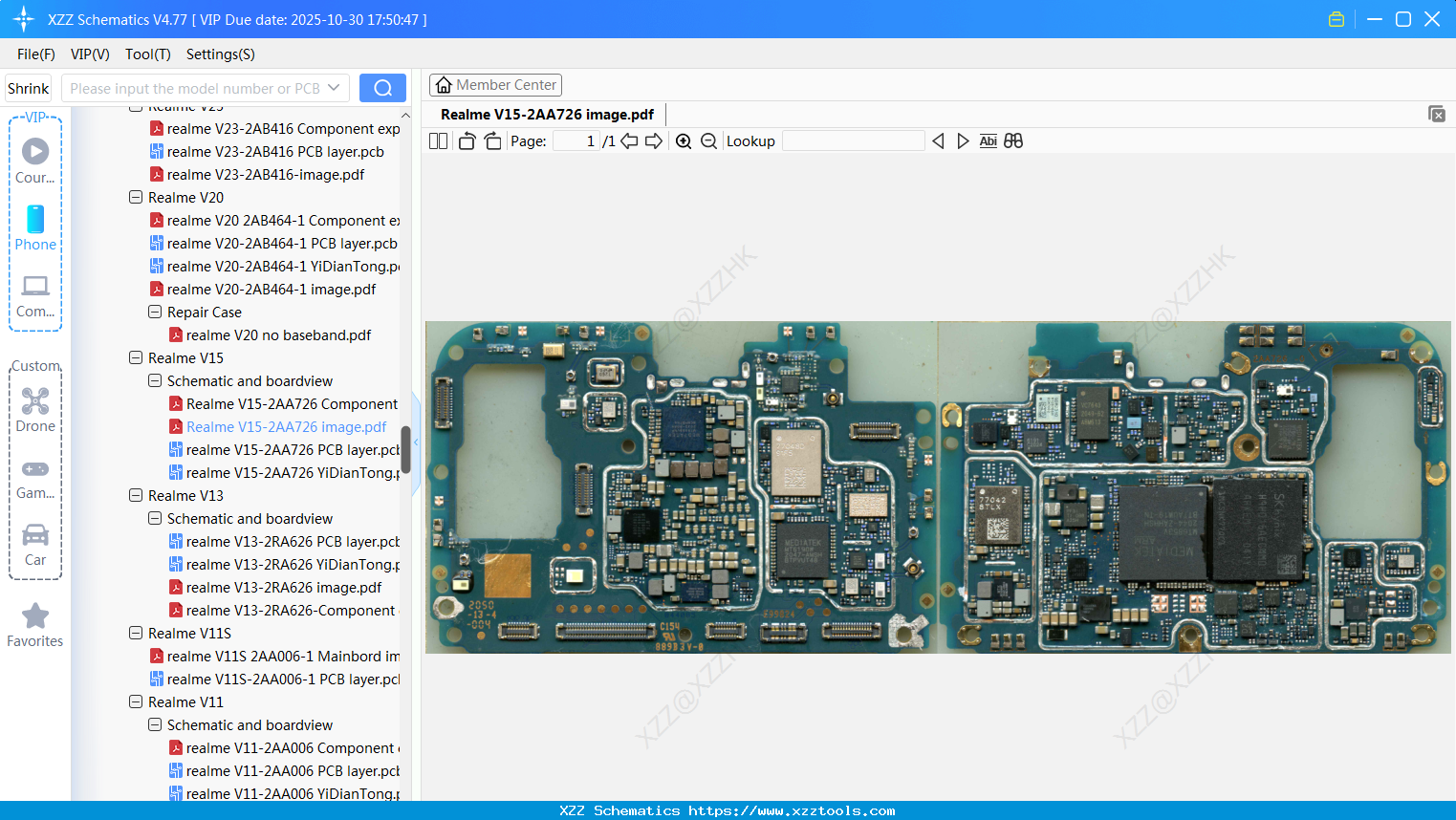Screen dimensions: 1456x820
Task: Click the Realme V15 motherboard image
Action: point(938,487)
